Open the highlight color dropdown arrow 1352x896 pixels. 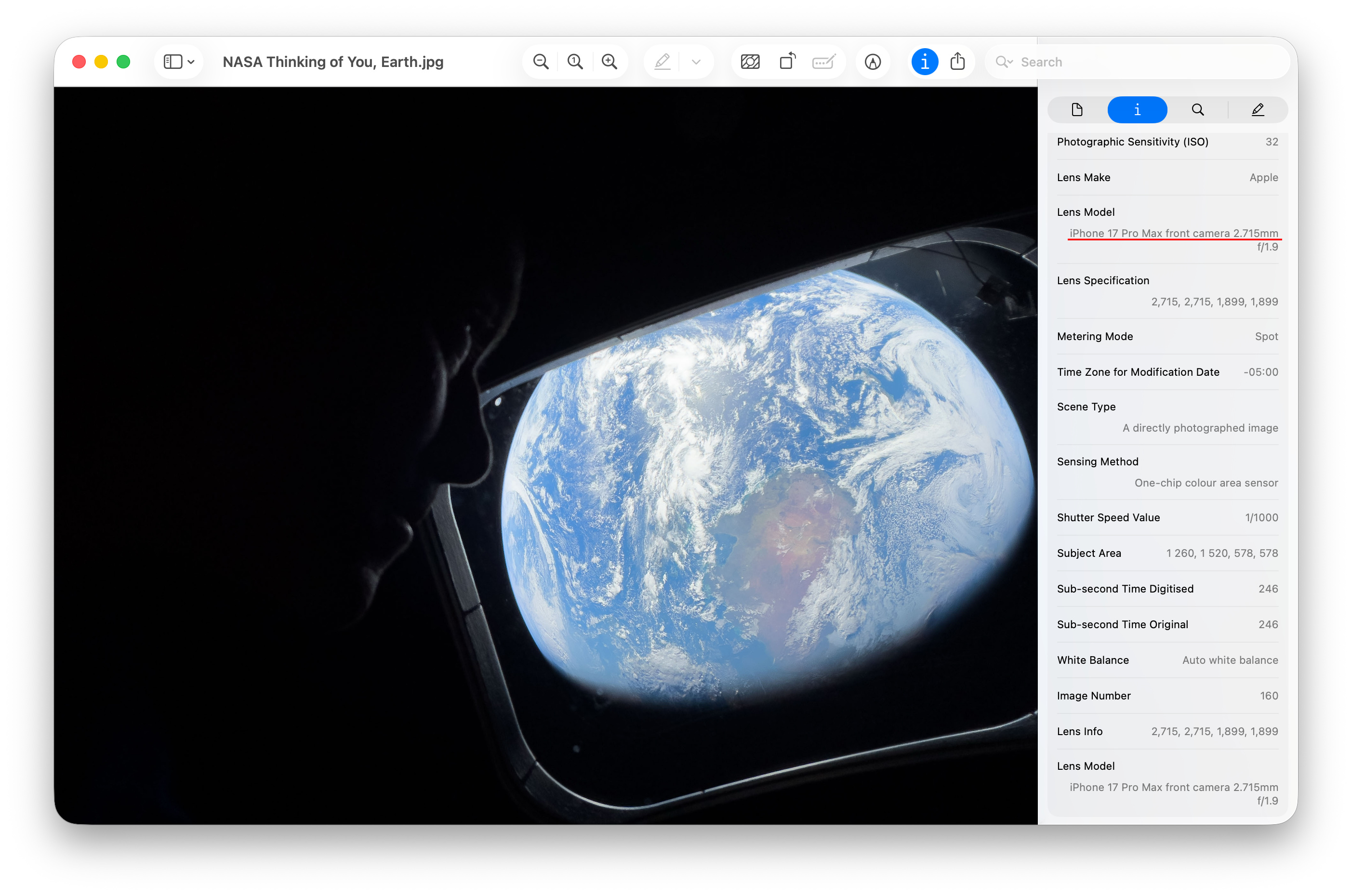[x=696, y=62]
